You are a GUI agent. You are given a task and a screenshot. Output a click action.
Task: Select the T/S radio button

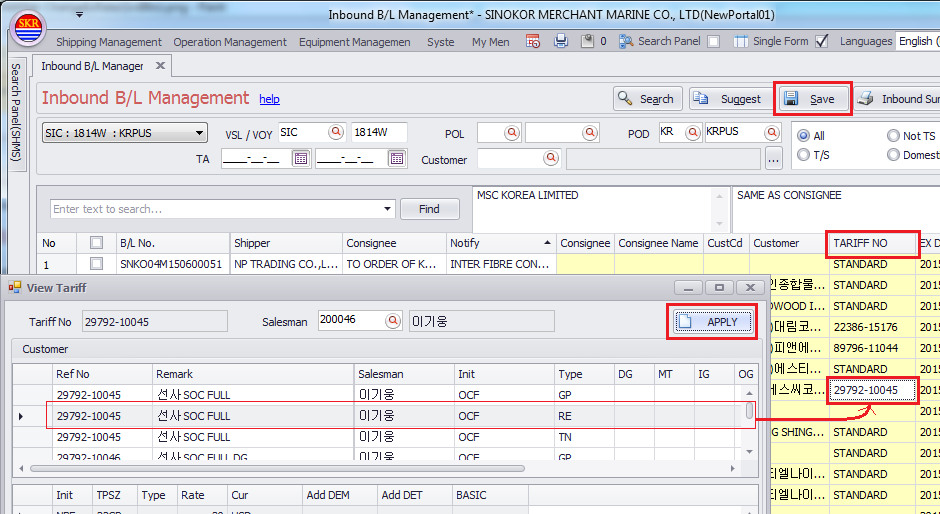[x=803, y=155]
